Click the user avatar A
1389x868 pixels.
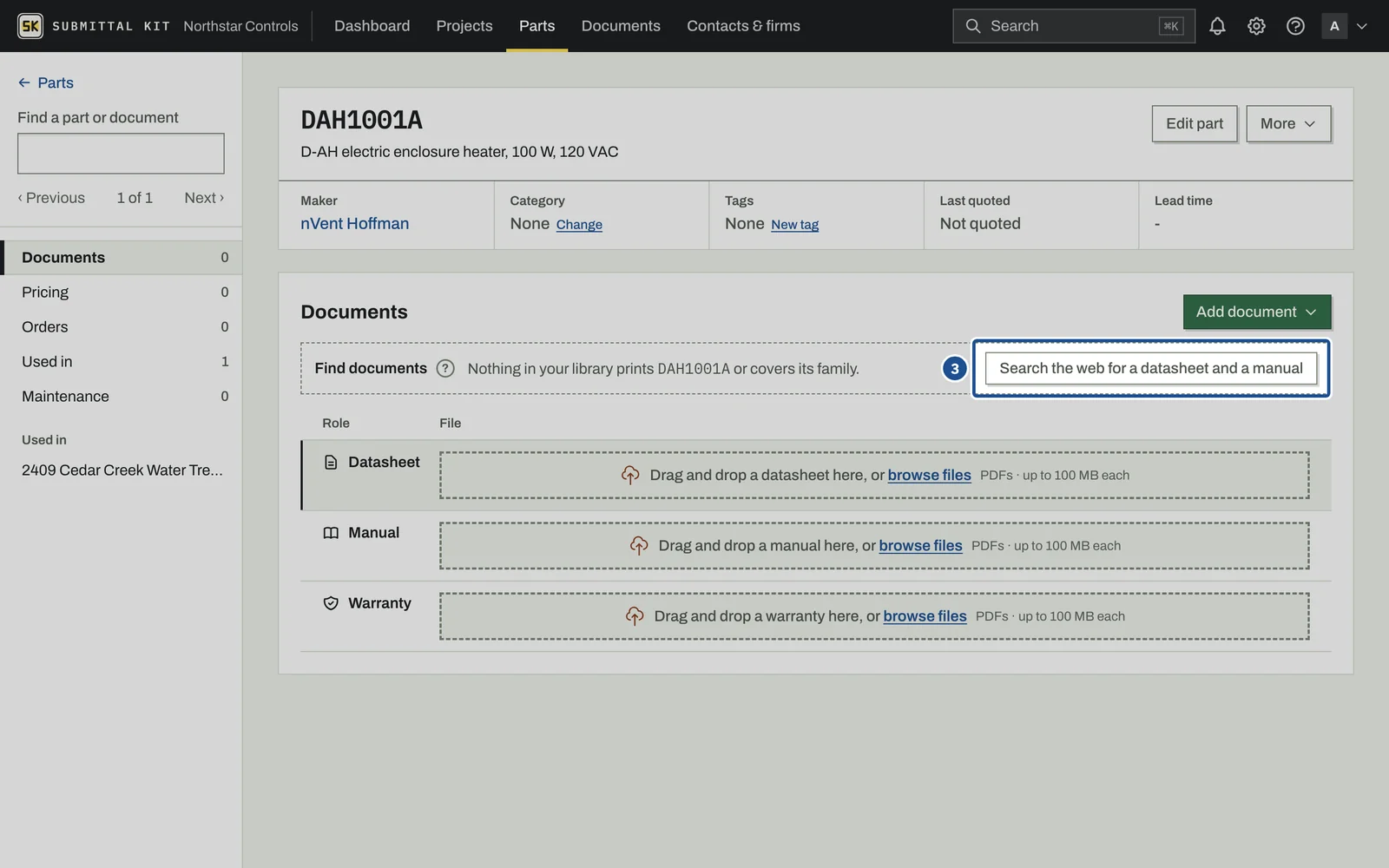point(1334,26)
